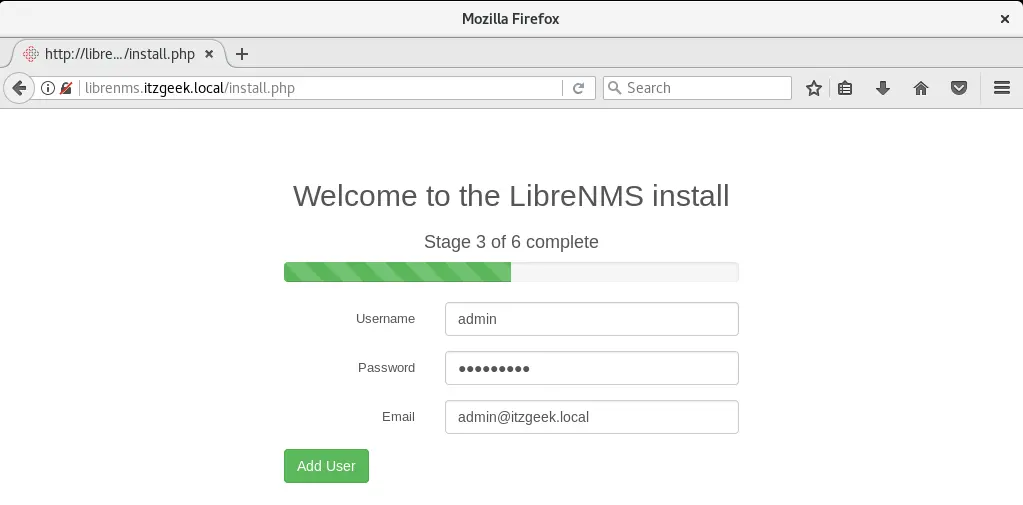Click the Password input field
Image resolution: width=1023 pixels, height=505 pixels.
coord(592,368)
